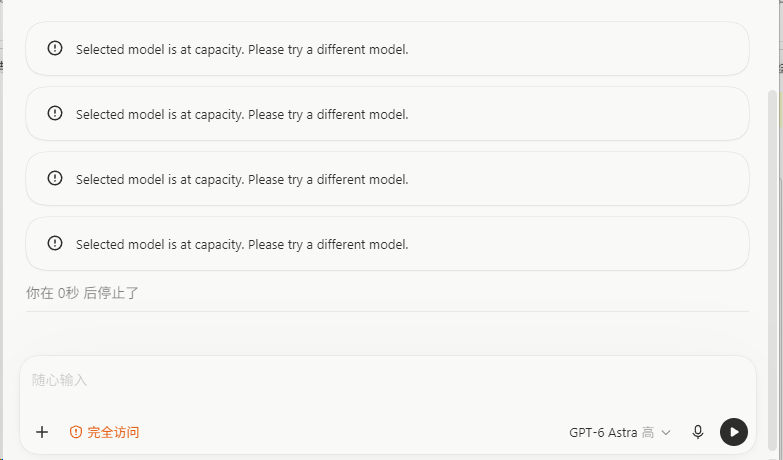Image resolution: width=783 pixels, height=460 pixels.
Task: Click the third "Selected model is at capacity" text
Action: [x=242, y=179]
